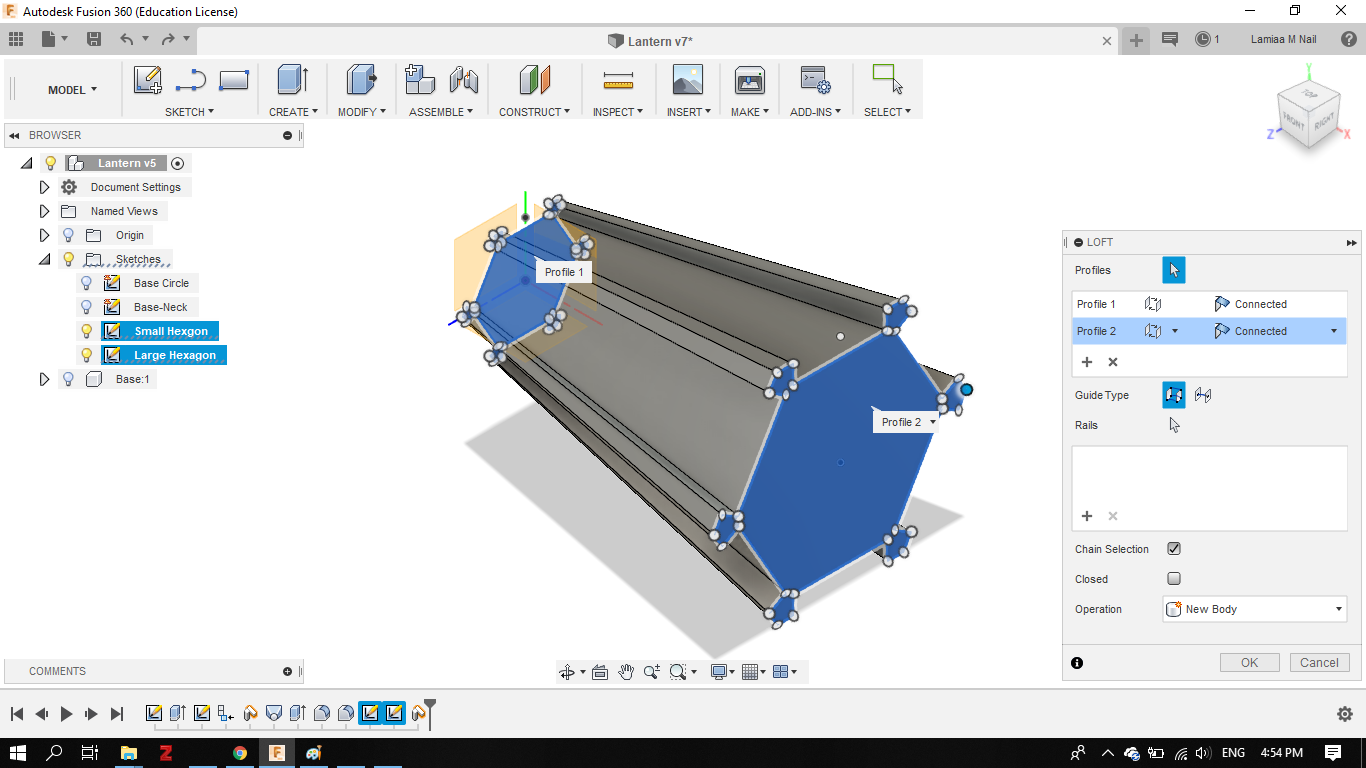
Task: Open the CREATE menu
Action: click(293, 112)
